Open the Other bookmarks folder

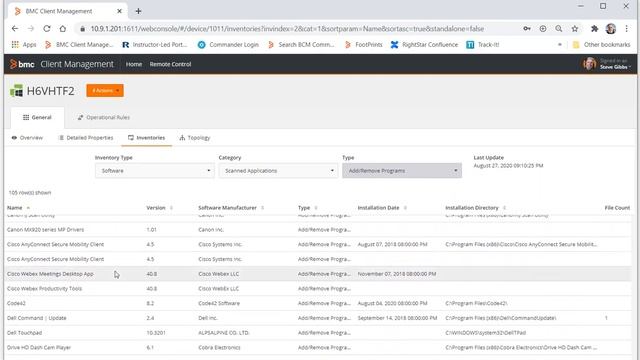(601, 44)
